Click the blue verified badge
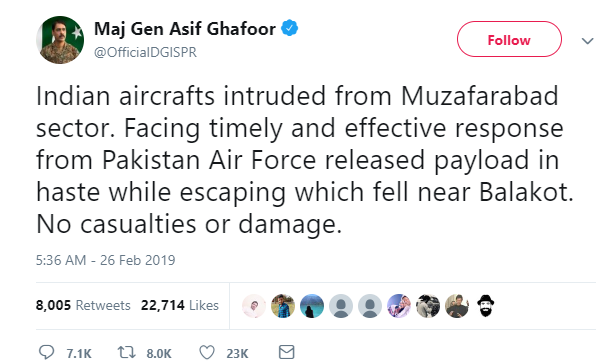612x362 pixels. [x=290, y=28]
